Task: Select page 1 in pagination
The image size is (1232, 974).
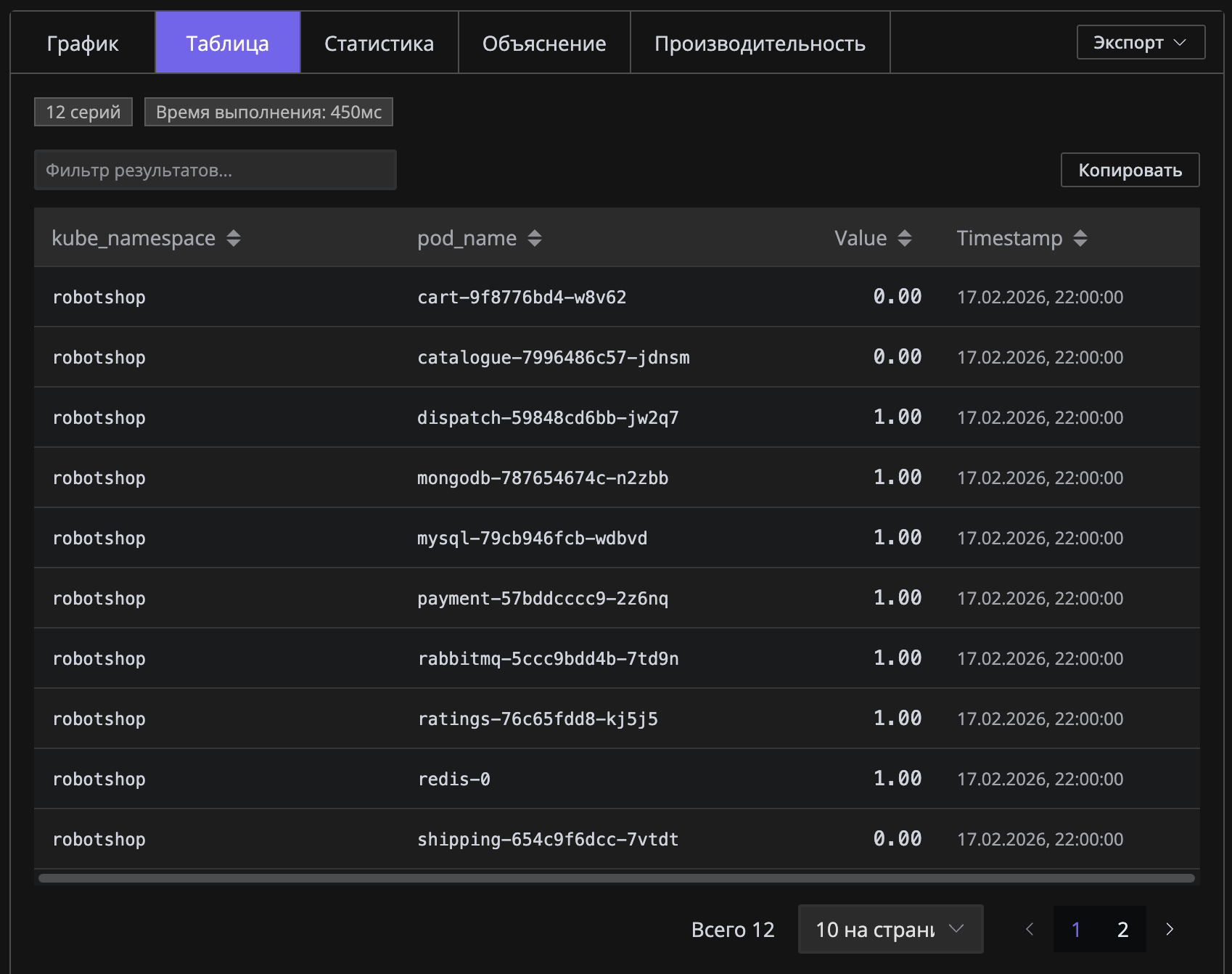Action: pyautogui.click(x=1076, y=929)
